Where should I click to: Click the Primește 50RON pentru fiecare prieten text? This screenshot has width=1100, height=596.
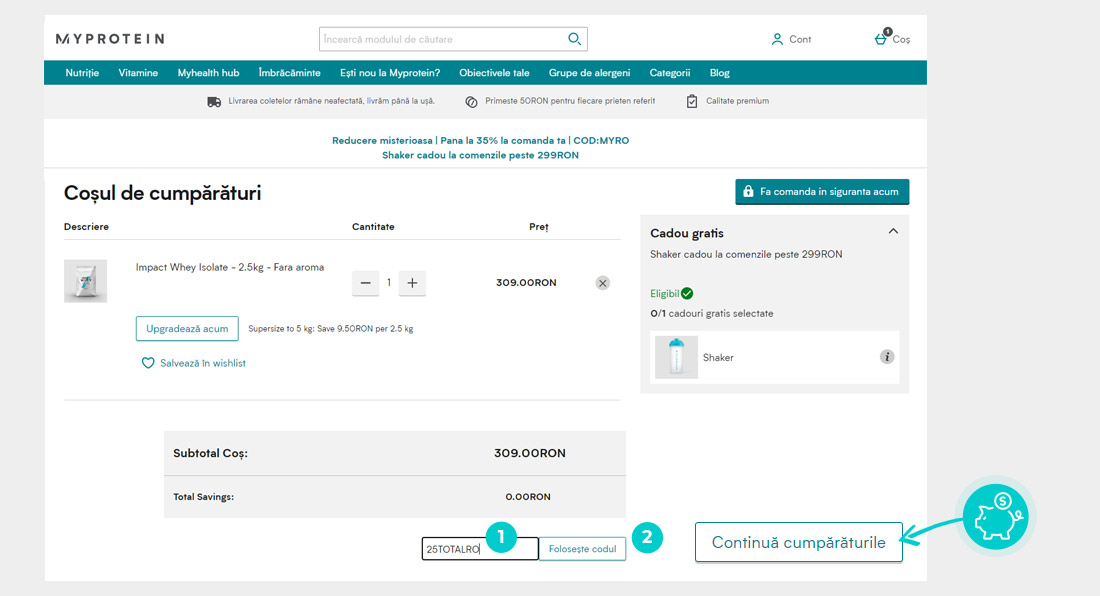pyautogui.click(x=570, y=101)
